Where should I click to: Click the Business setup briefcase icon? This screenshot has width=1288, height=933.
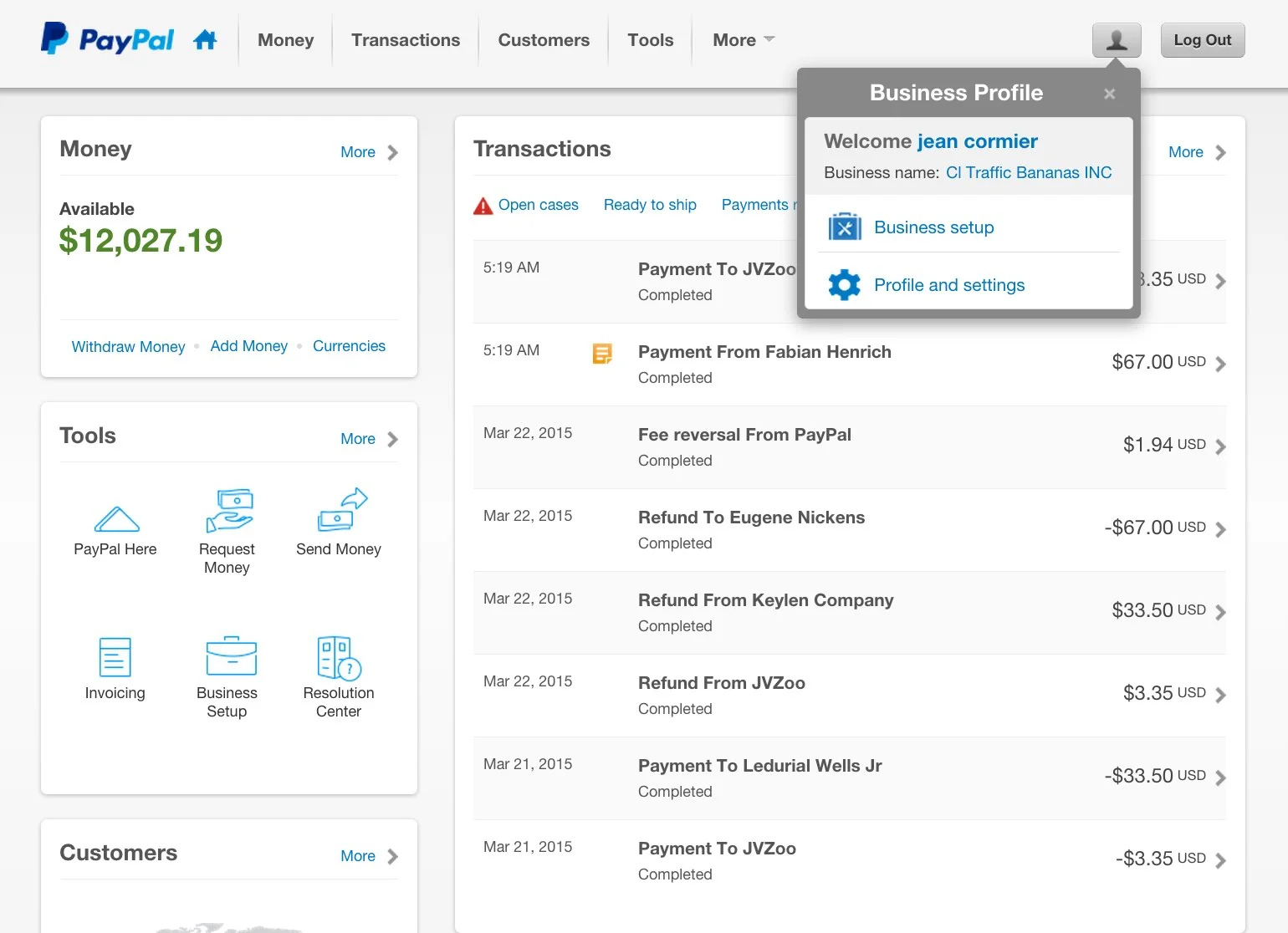tap(845, 227)
